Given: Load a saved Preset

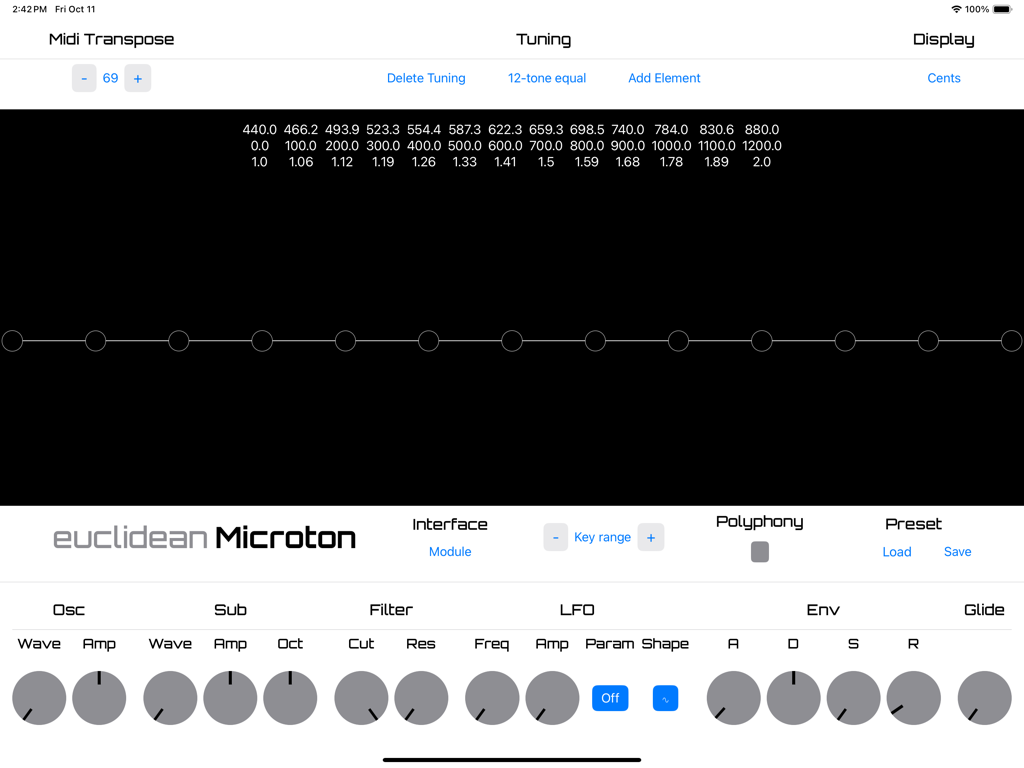Looking at the screenshot, I should click(x=897, y=551).
